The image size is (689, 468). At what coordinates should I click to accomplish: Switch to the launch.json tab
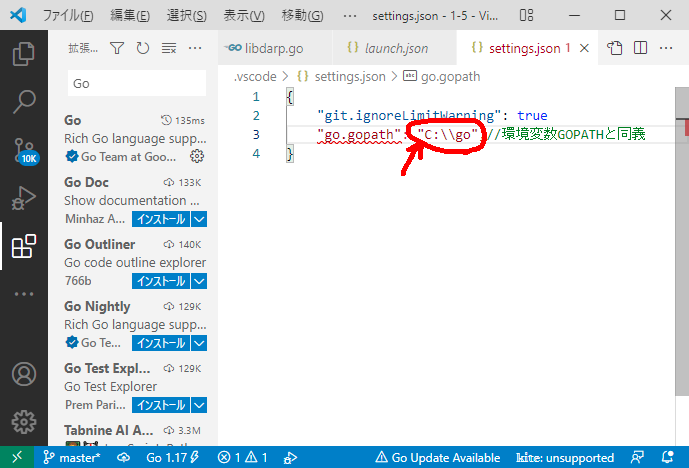[388, 48]
